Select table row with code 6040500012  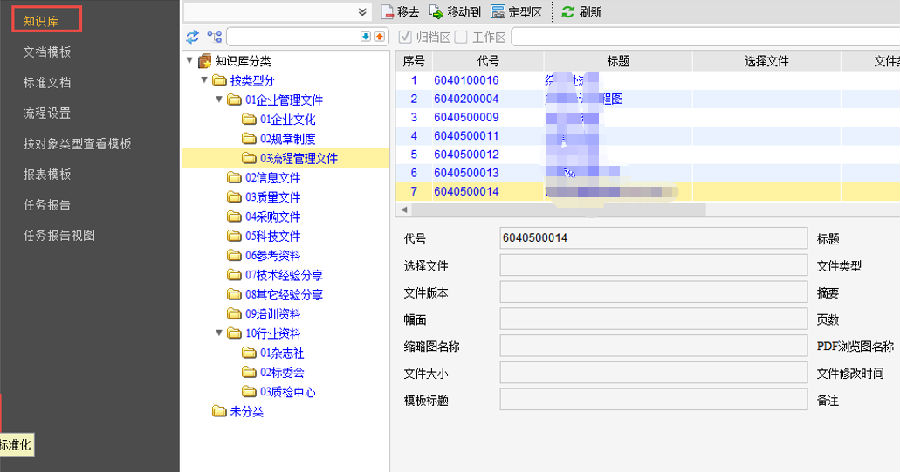click(x=647, y=154)
